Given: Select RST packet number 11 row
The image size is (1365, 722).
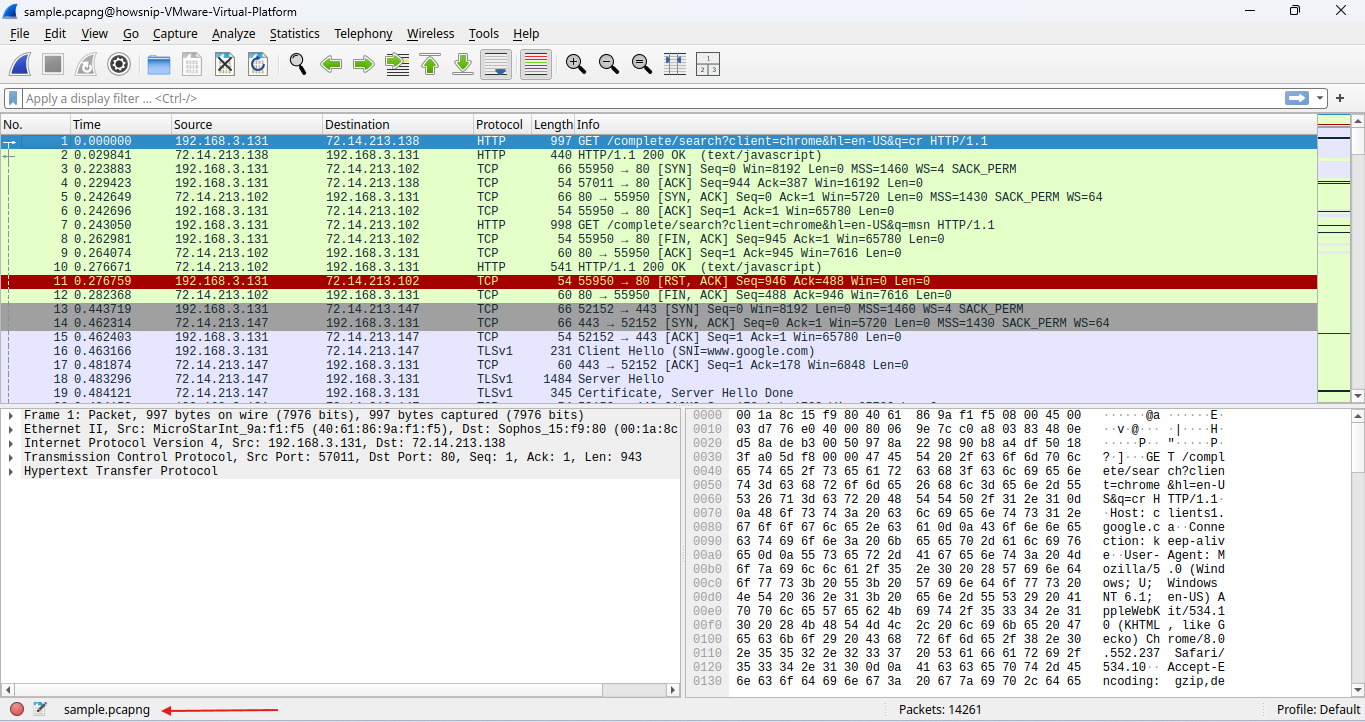Looking at the screenshot, I should click(658, 282).
